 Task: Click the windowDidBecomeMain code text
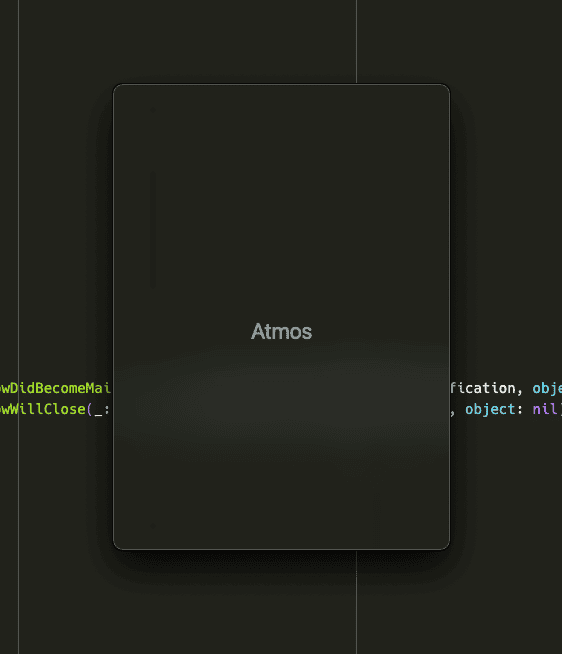pos(55,388)
